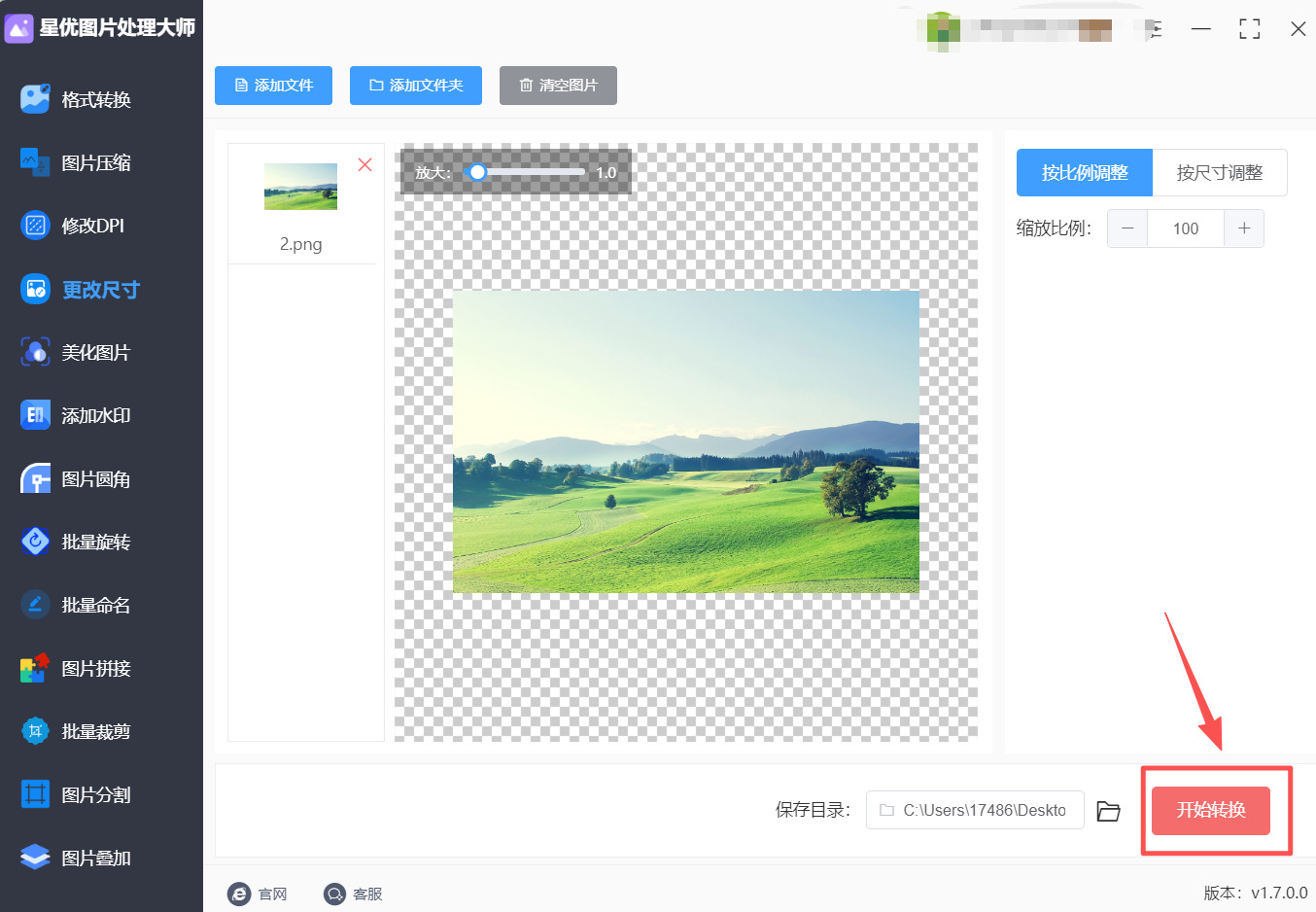
Task: Click the 星优图片处理大师 app logo
Action: [x=18, y=28]
